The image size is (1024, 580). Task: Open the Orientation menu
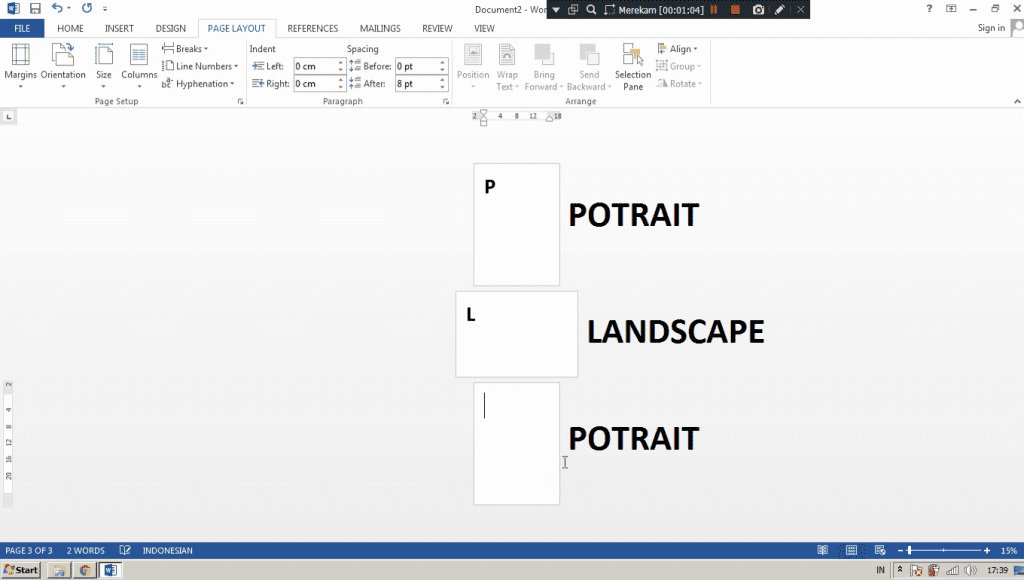pyautogui.click(x=63, y=65)
